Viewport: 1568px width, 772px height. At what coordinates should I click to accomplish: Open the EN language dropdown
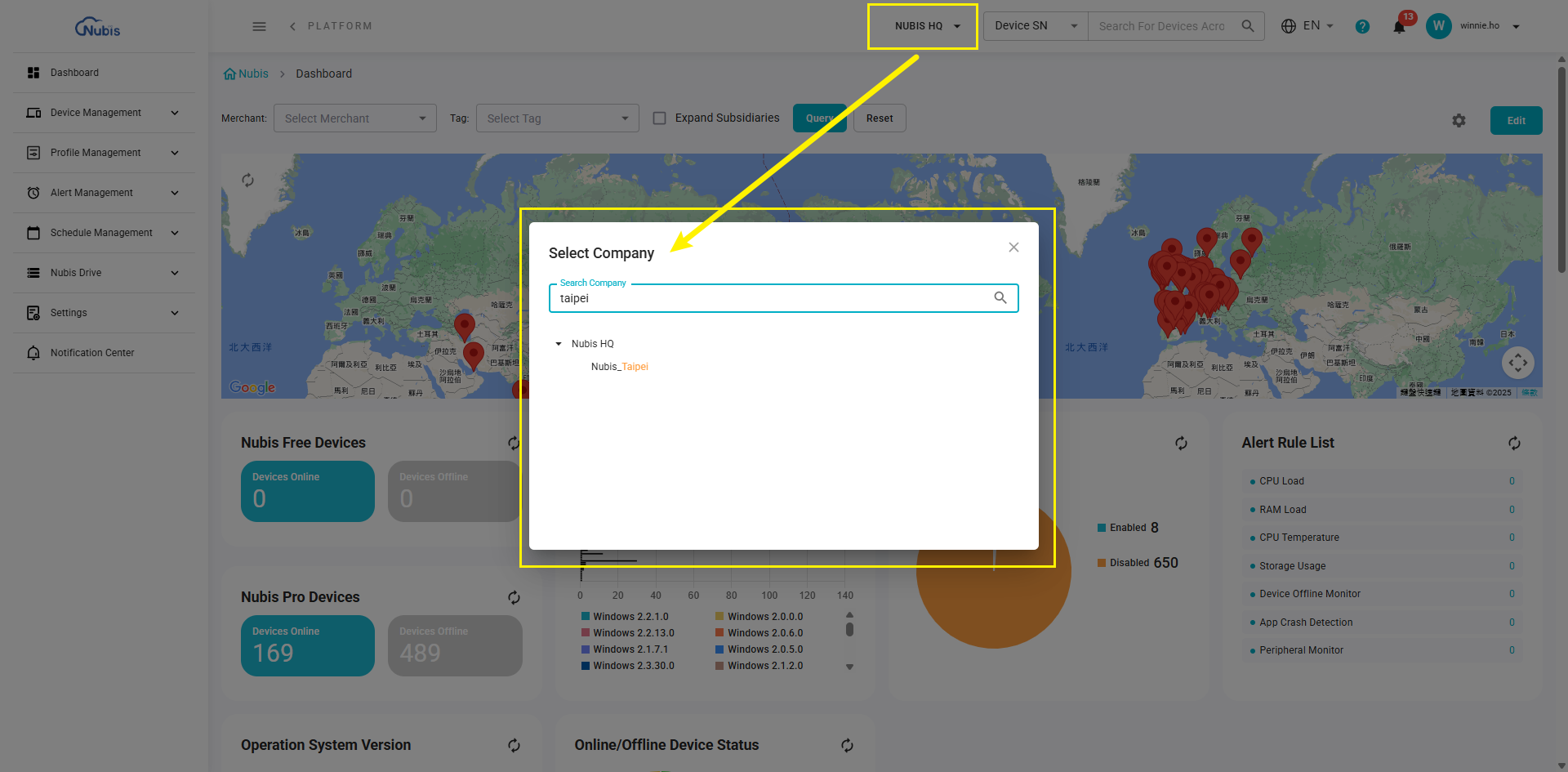click(1317, 26)
